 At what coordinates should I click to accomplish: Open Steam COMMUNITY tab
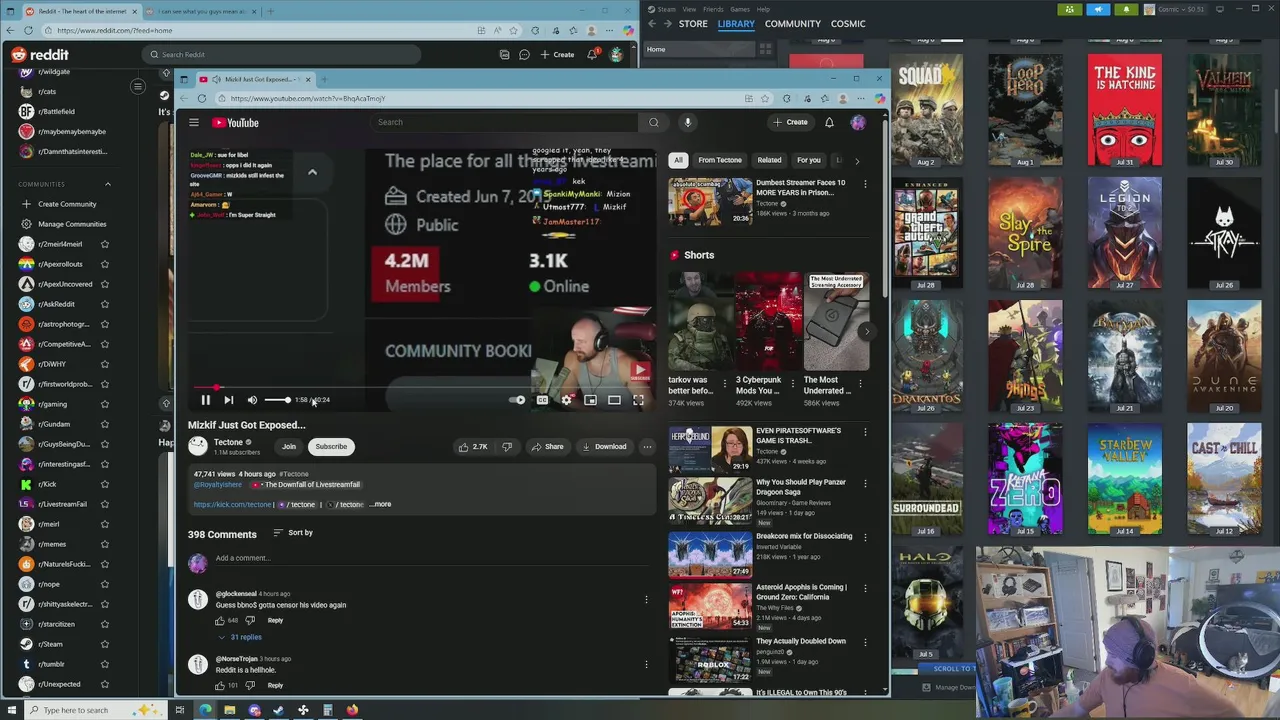point(792,23)
